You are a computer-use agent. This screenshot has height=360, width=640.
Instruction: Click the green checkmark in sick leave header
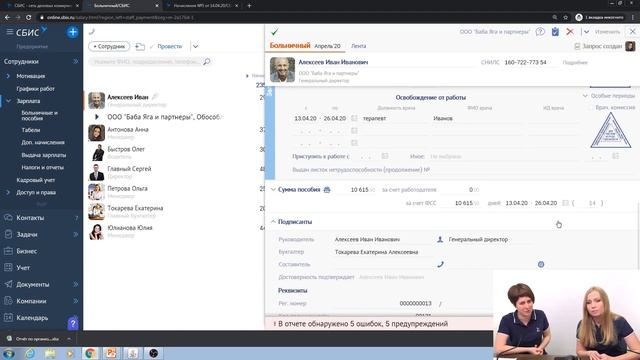click(275, 31)
